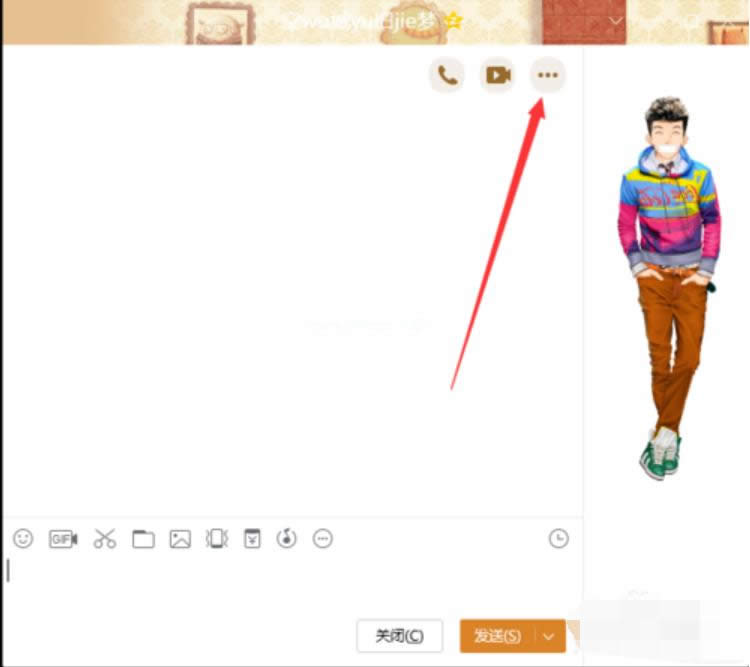Click the send file folder icon
This screenshot has width=750, height=667.
coord(143,539)
